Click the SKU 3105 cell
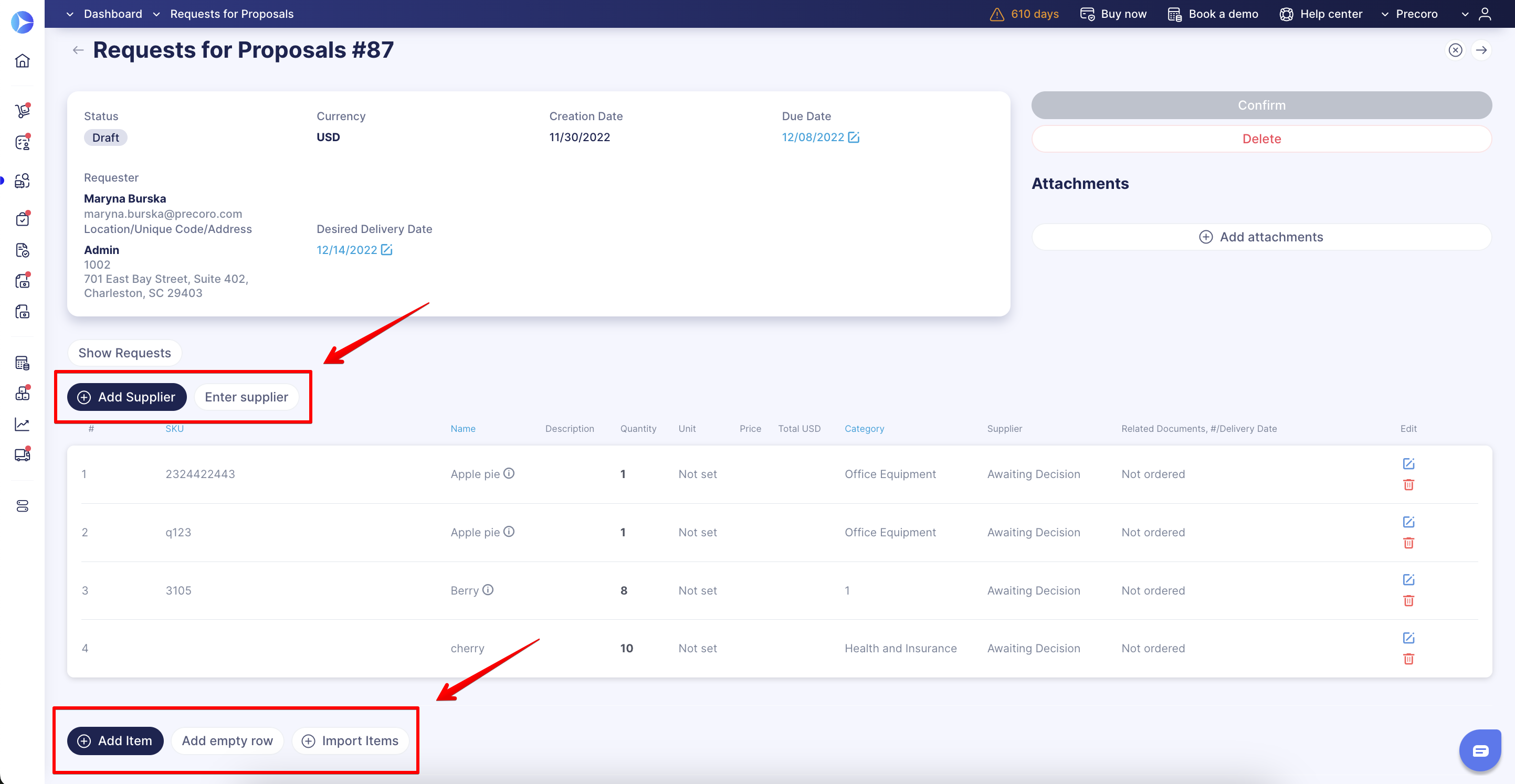 click(178, 590)
